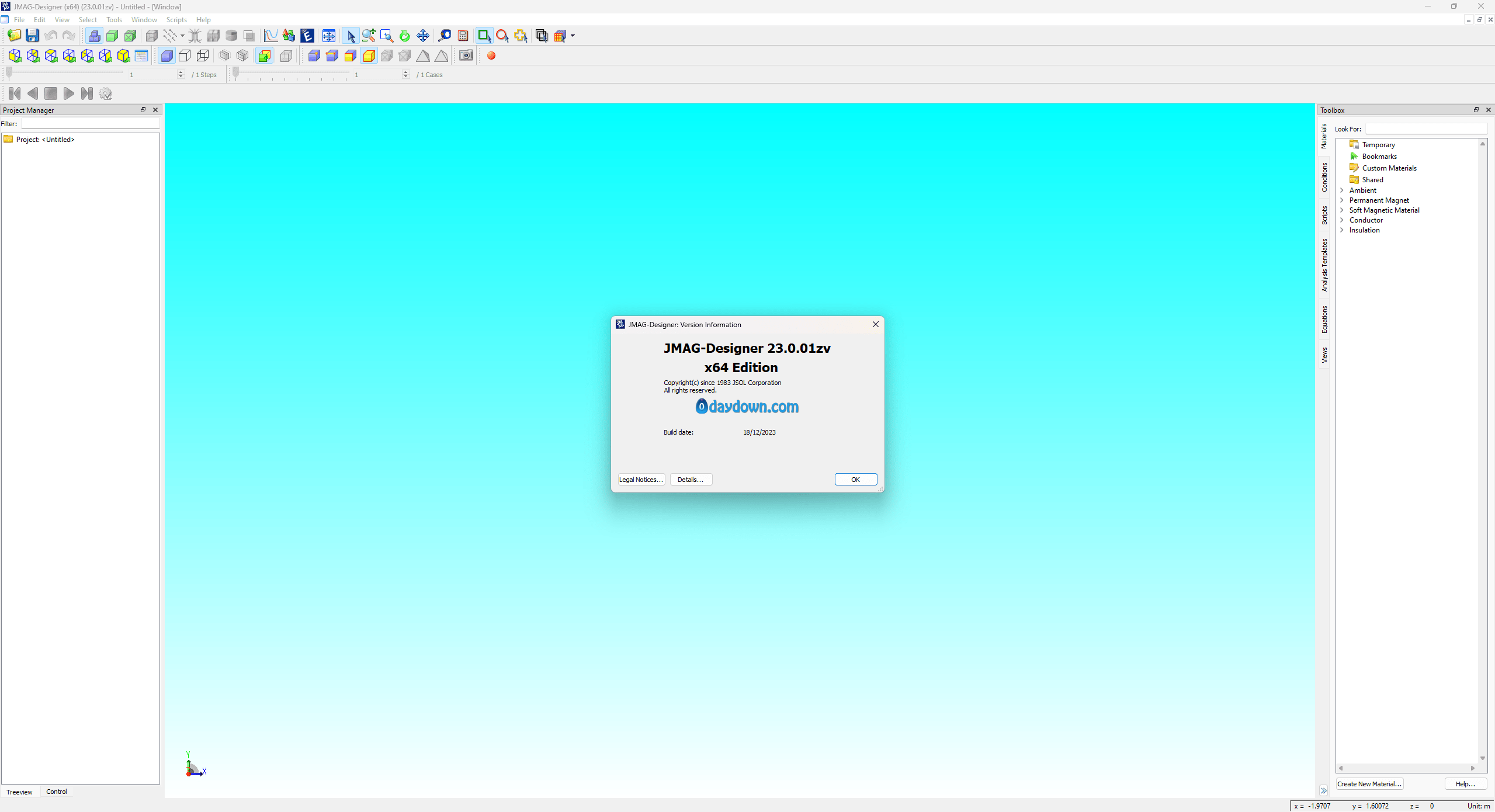Click the fit-to-window icon with four arrows

[329, 36]
